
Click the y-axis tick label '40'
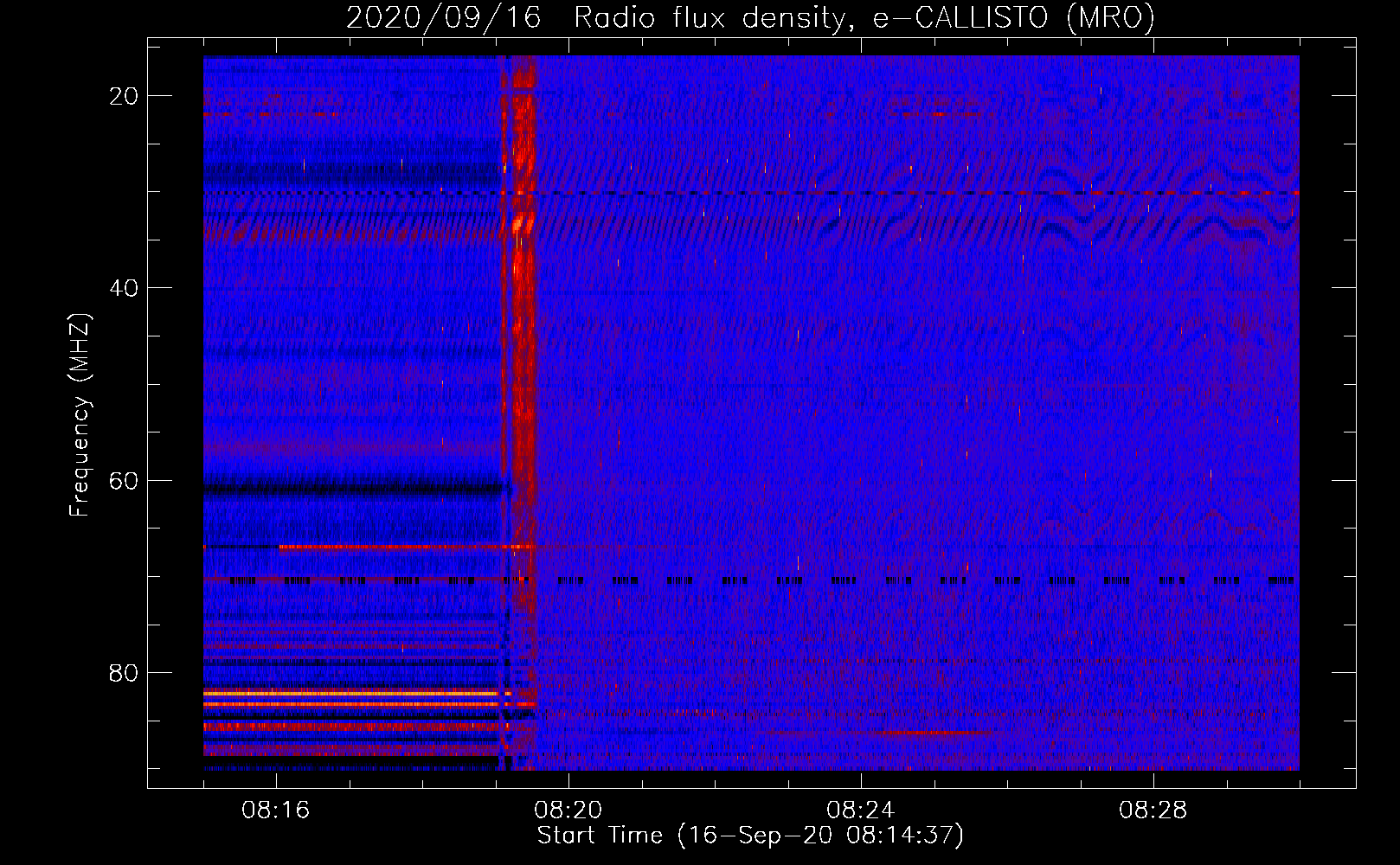[124, 288]
